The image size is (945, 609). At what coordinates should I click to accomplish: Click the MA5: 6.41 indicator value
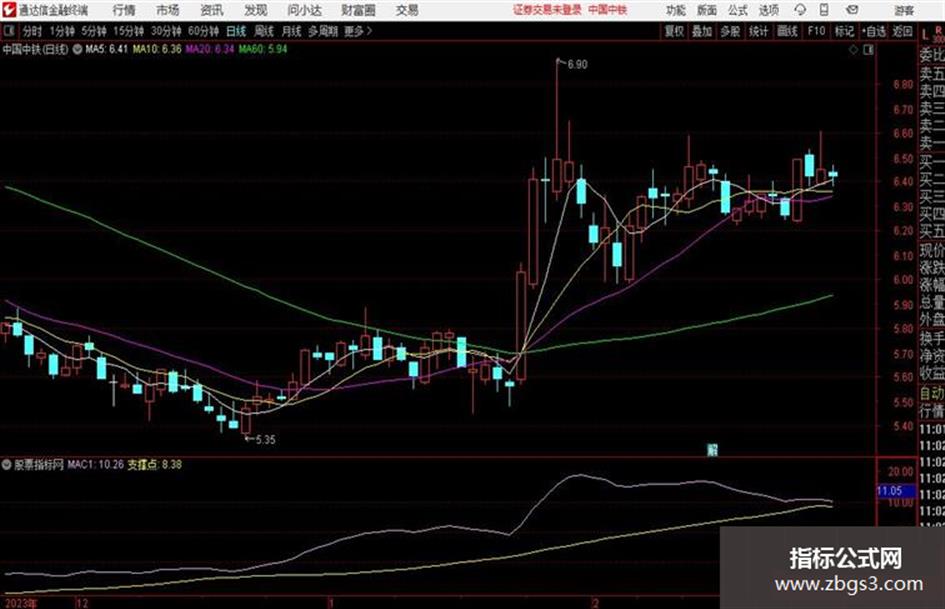pyautogui.click(x=106, y=49)
